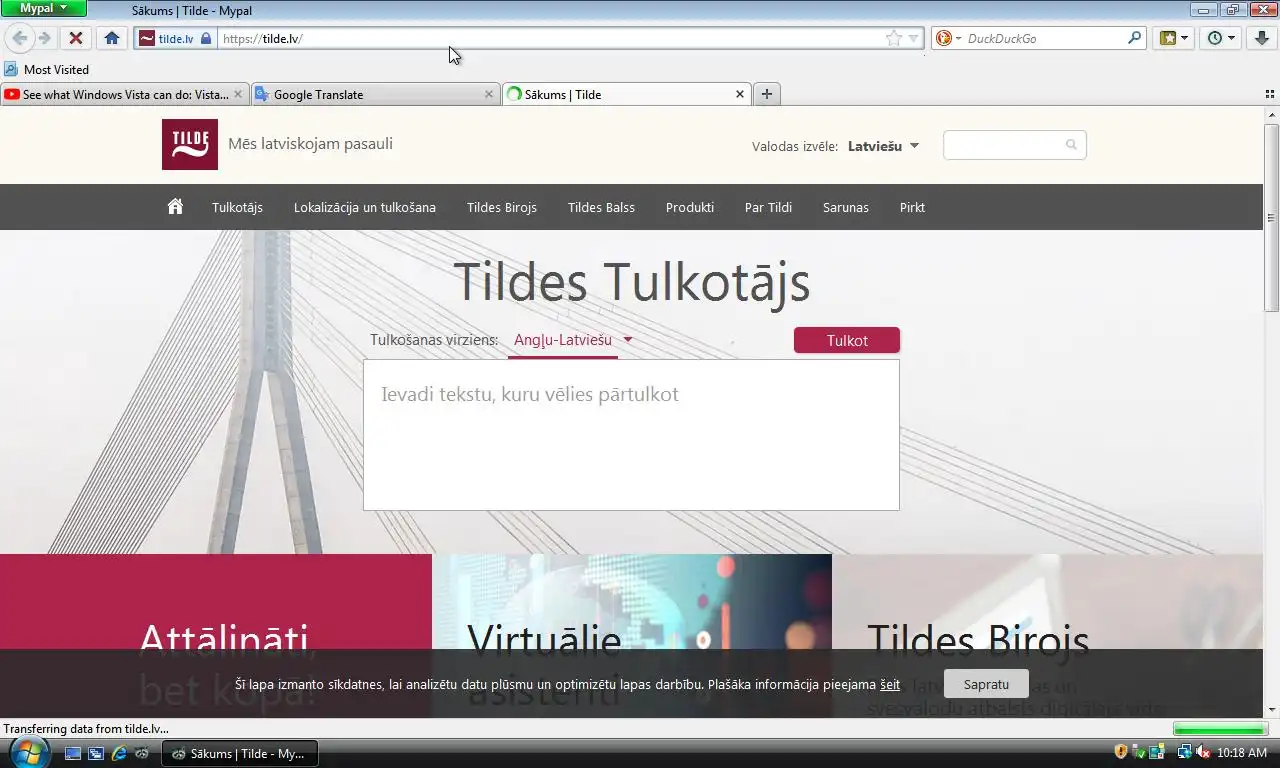
Task: Click the magnifier in the DuckDuckGo search box
Action: (x=1134, y=38)
